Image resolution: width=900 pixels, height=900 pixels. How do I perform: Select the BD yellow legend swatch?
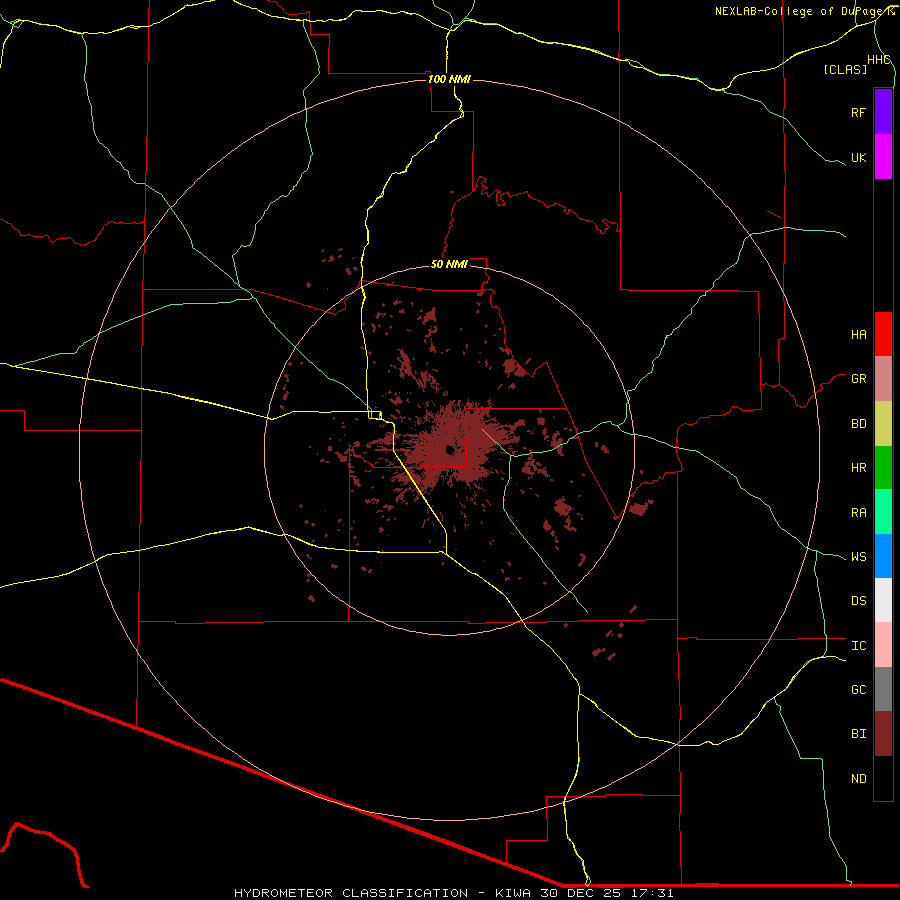pyautogui.click(x=883, y=424)
